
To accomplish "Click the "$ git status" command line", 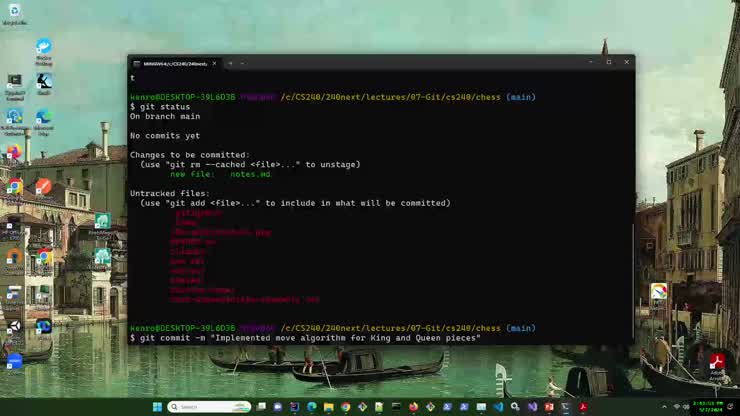I will [160, 107].
